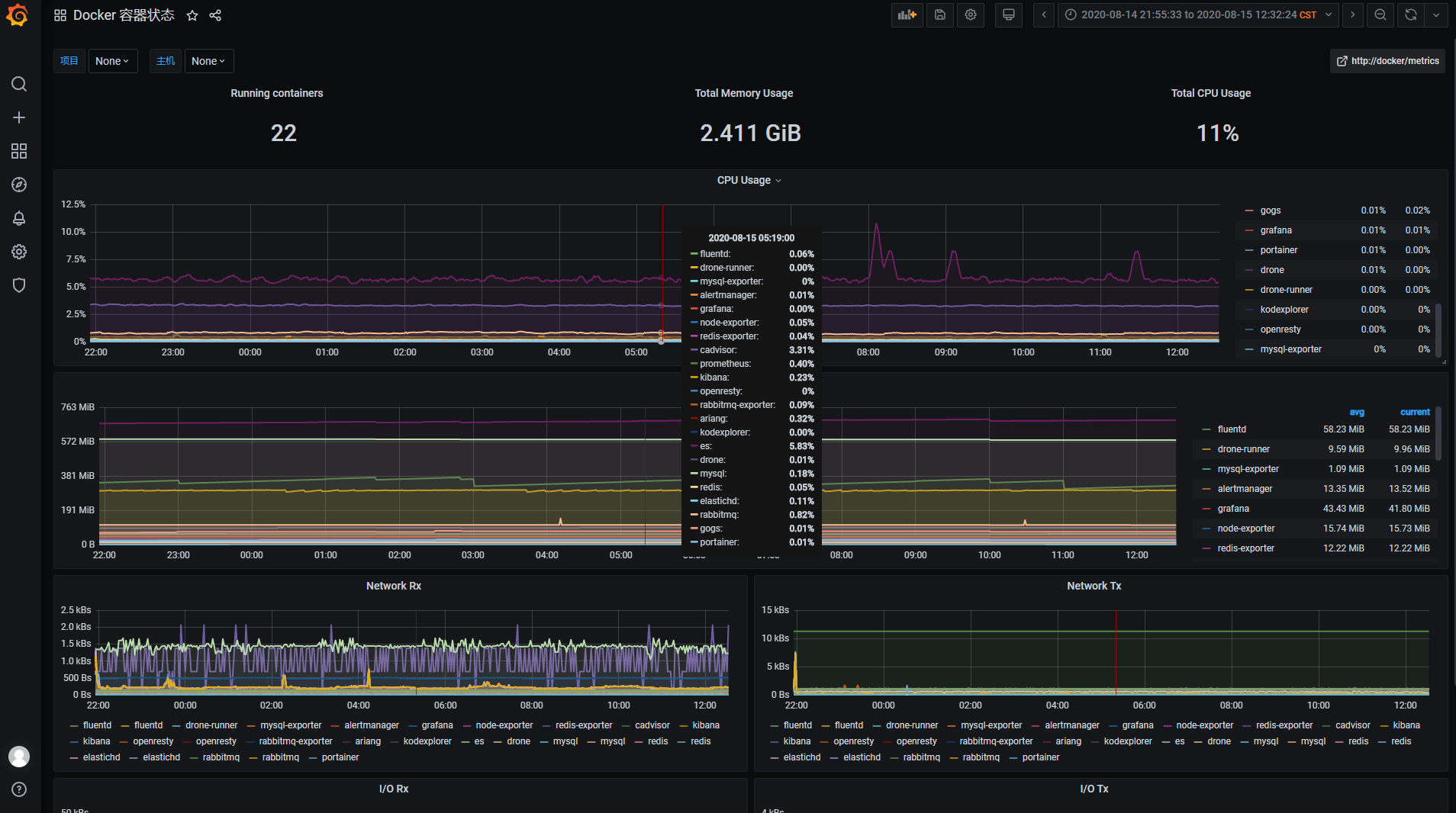
Task: Add a new panel to the dashboard
Action: coord(907,14)
